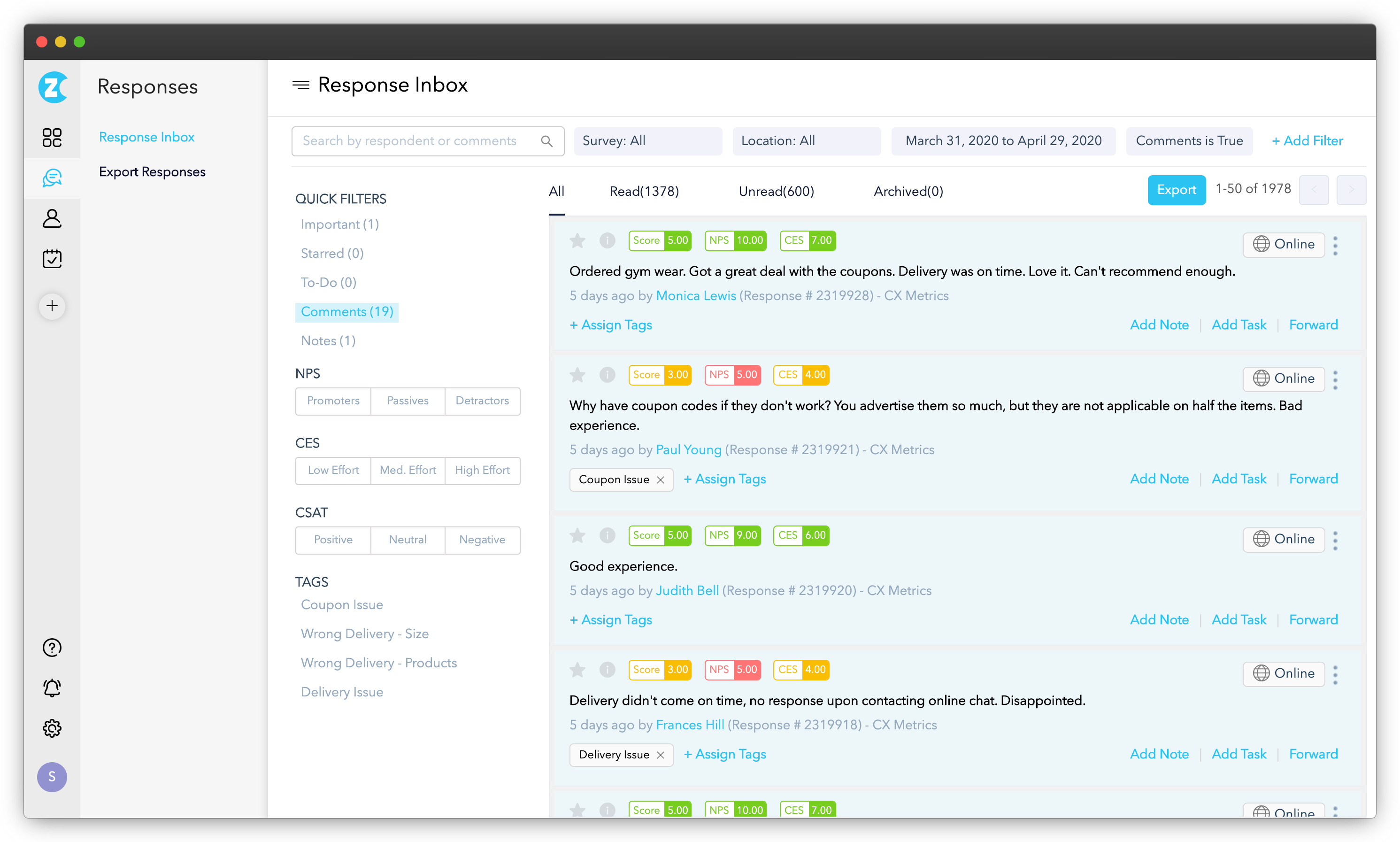Open the Tasks calendar-check icon in sidebar
The image size is (1400, 842).
tap(52, 259)
